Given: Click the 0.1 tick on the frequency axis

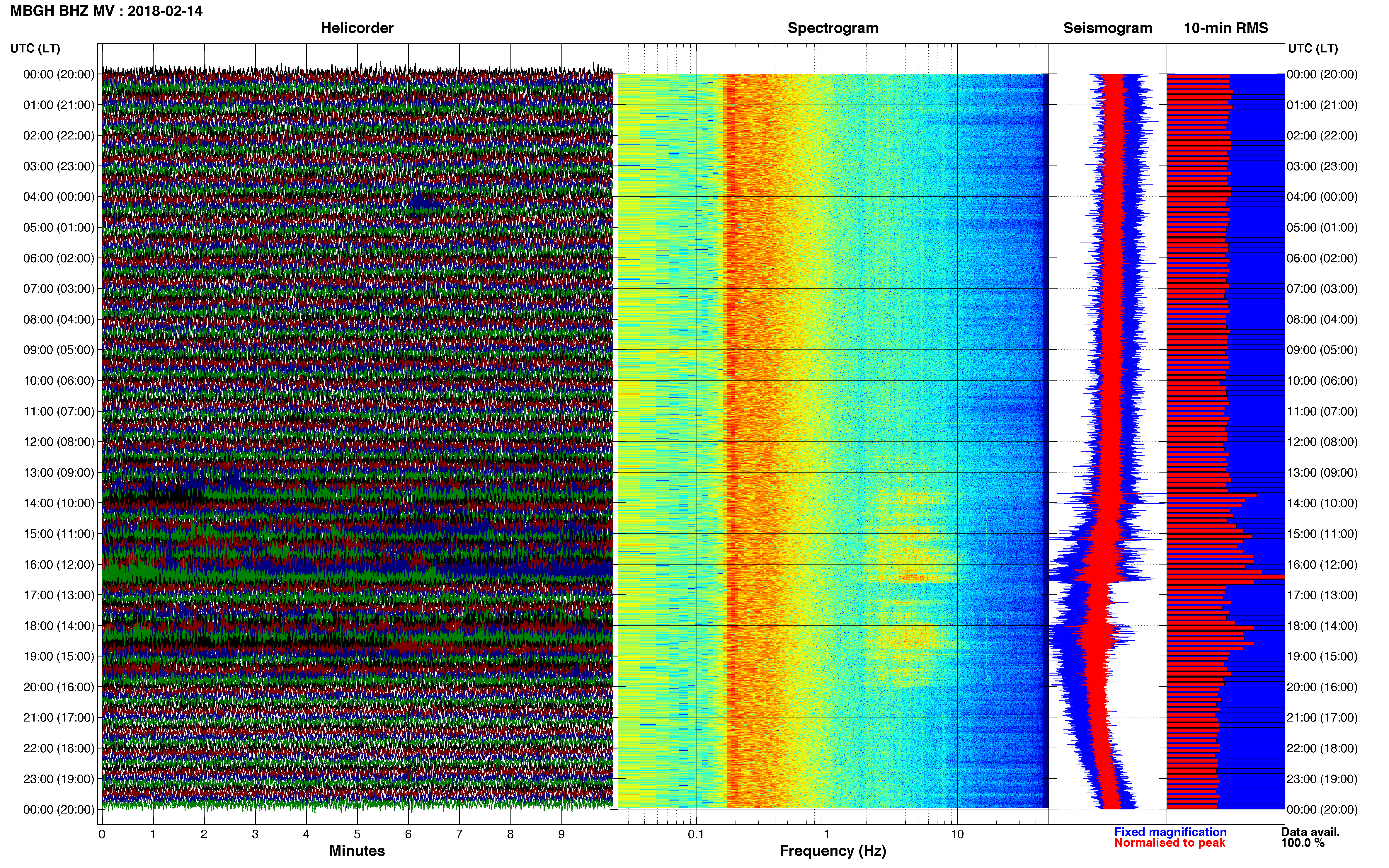Looking at the screenshot, I should point(696,834).
